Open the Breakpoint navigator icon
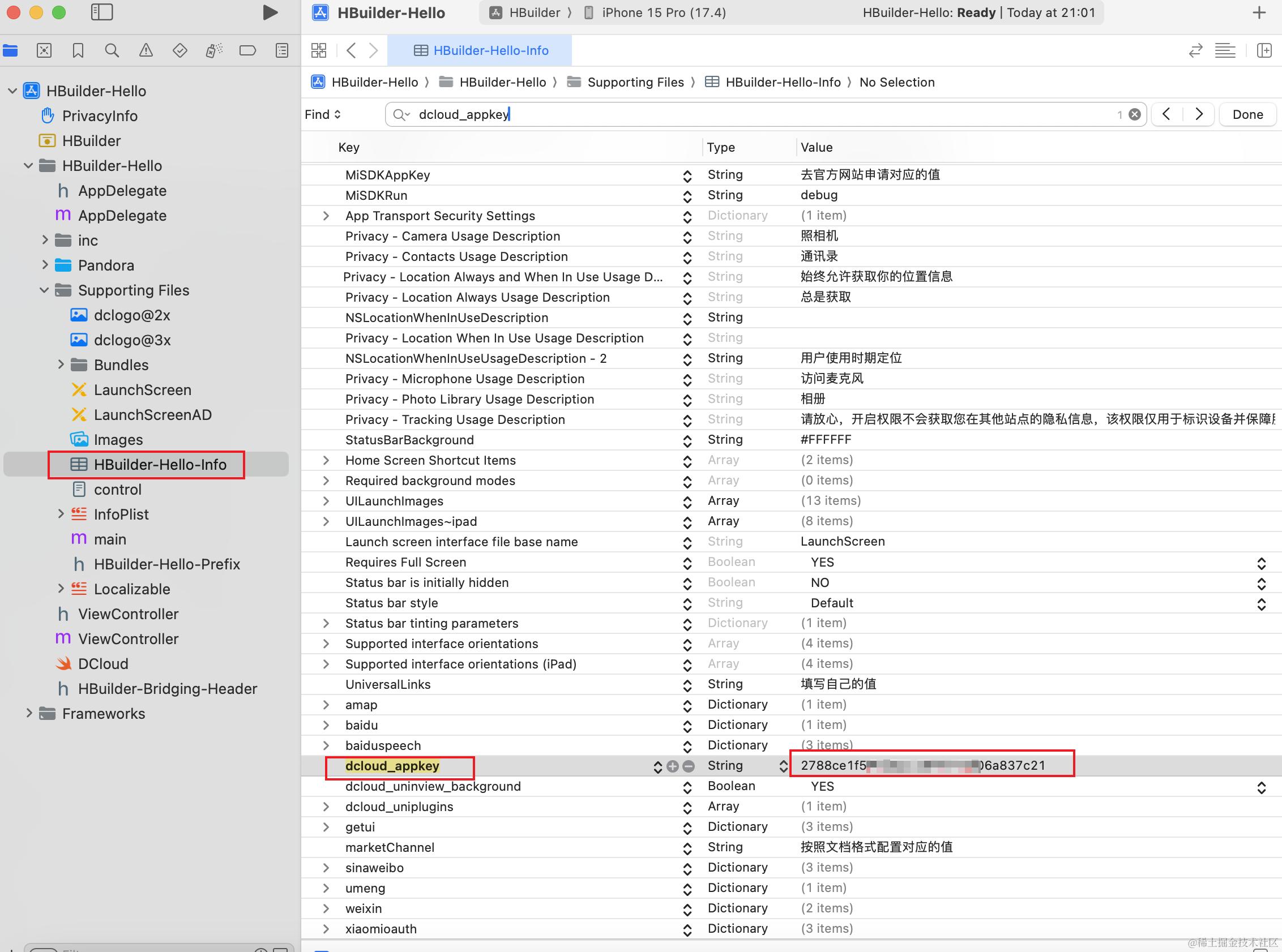Viewport: 1282px width, 952px height. (x=247, y=51)
